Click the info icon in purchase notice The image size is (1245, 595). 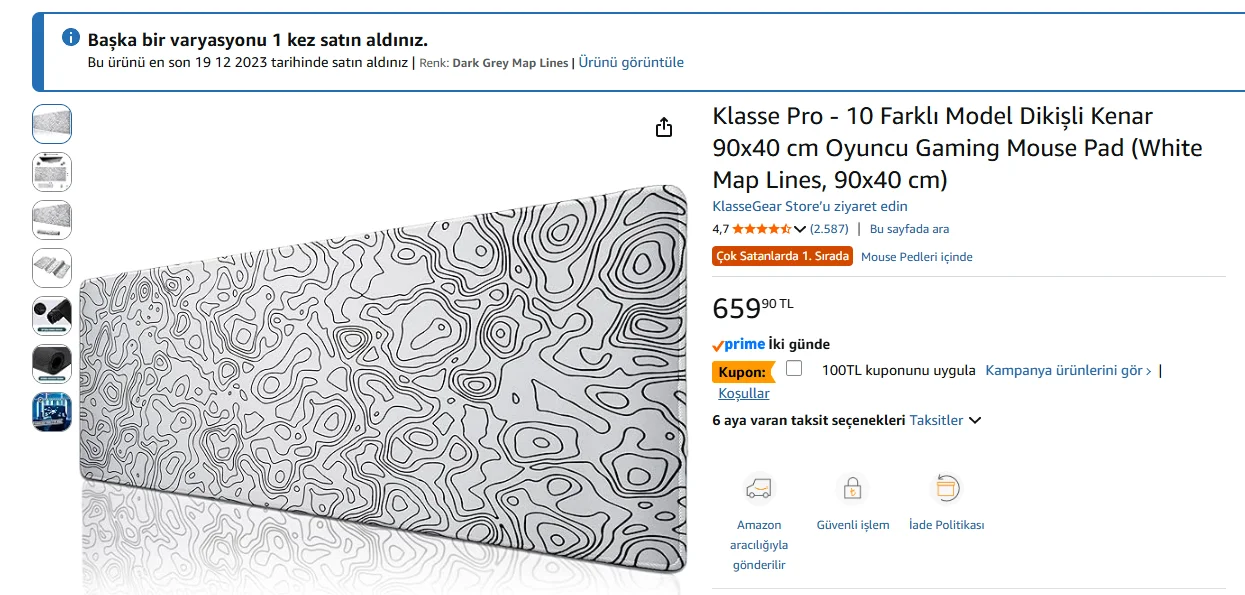pos(71,38)
